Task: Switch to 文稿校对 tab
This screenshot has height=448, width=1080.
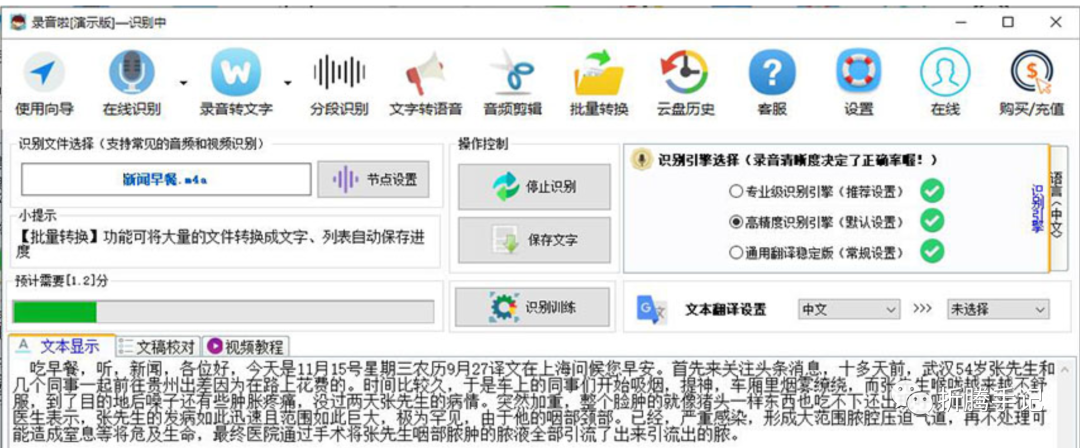Action: point(157,346)
